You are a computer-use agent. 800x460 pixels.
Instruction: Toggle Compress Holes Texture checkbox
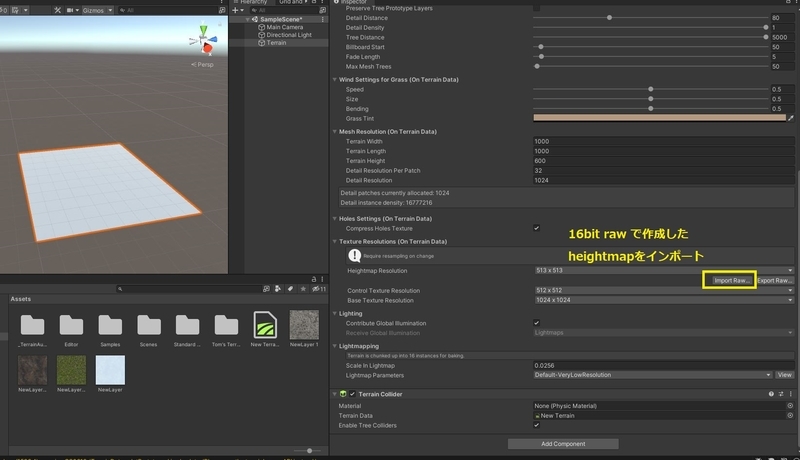coord(536,228)
